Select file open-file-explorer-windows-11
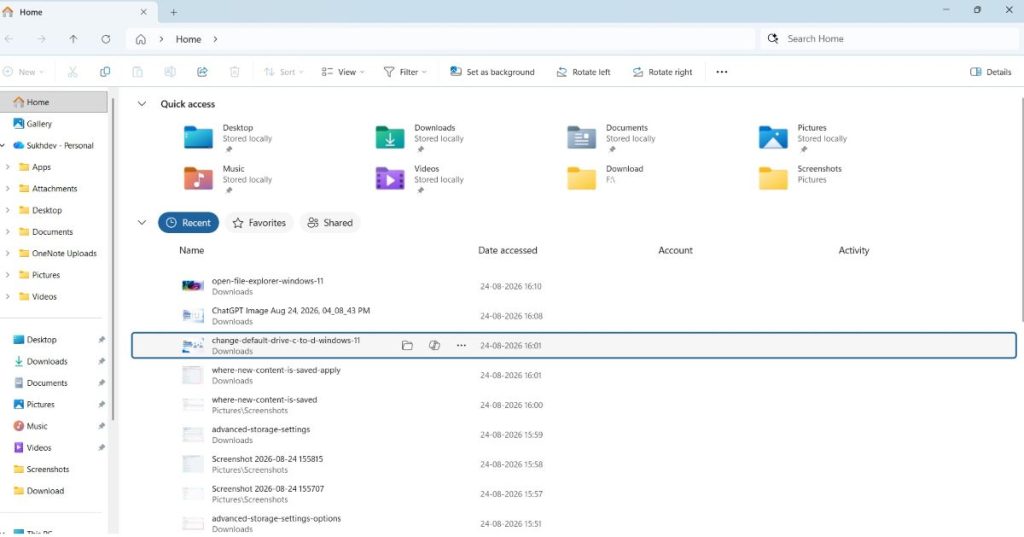 (573, 286)
